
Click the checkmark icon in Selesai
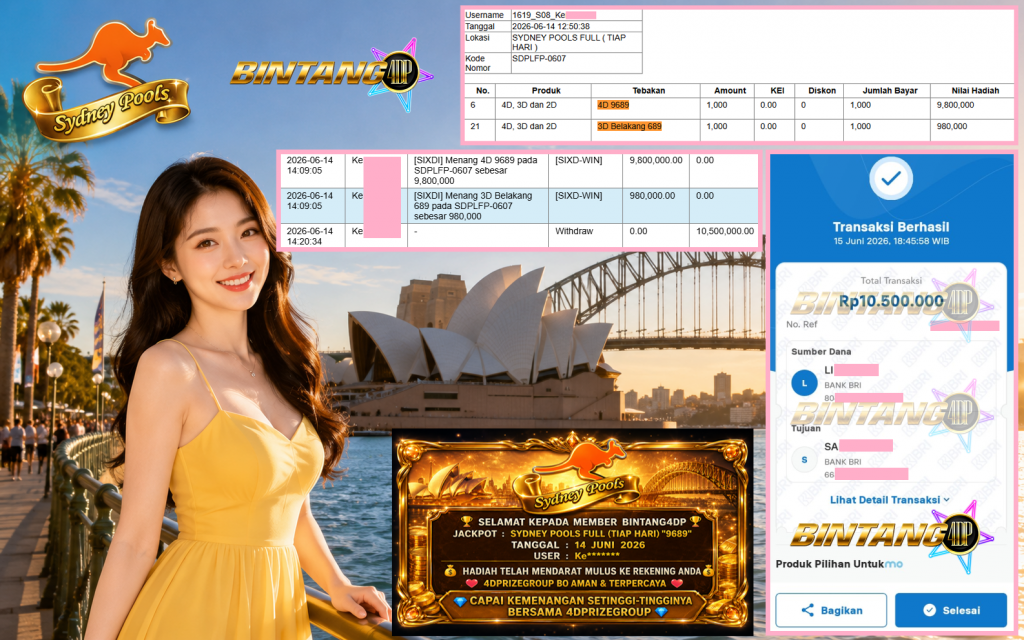(929, 610)
